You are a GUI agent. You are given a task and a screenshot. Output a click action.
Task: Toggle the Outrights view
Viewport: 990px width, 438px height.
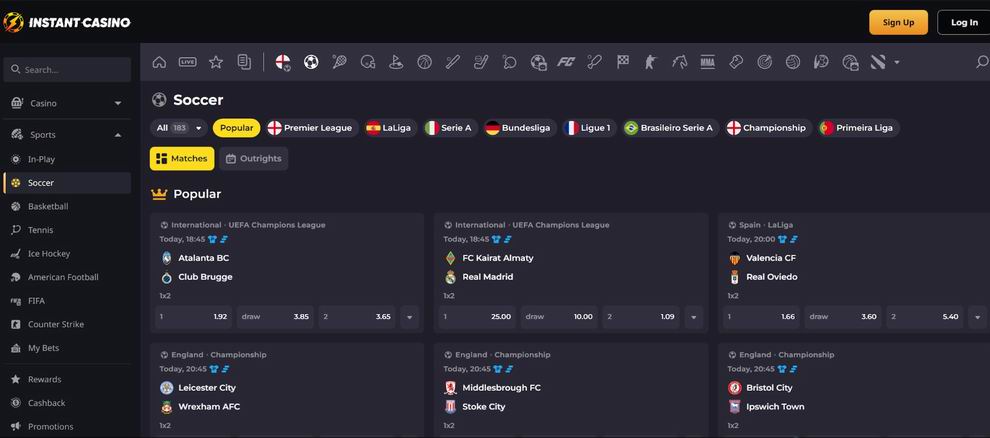[x=254, y=159]
